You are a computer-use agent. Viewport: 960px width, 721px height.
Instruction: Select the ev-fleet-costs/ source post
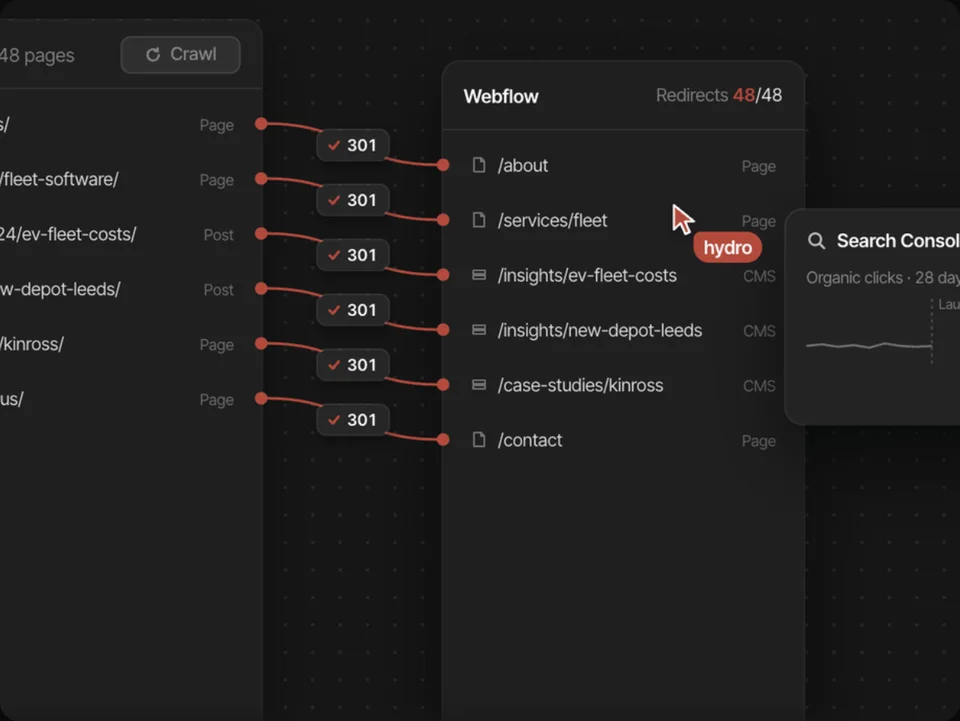130,234
